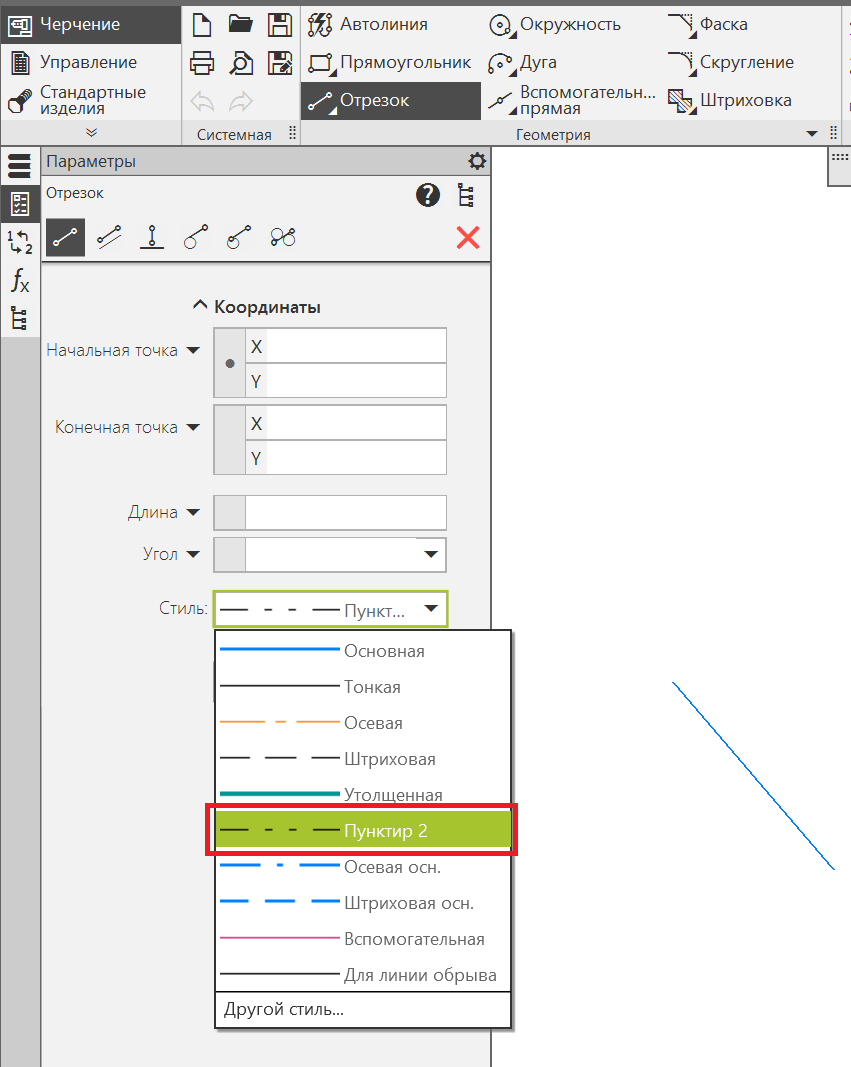Click the Print icon in the system toolbar
The width and height of the screenshot is (851, 1067).
click(x=202, y=63)
